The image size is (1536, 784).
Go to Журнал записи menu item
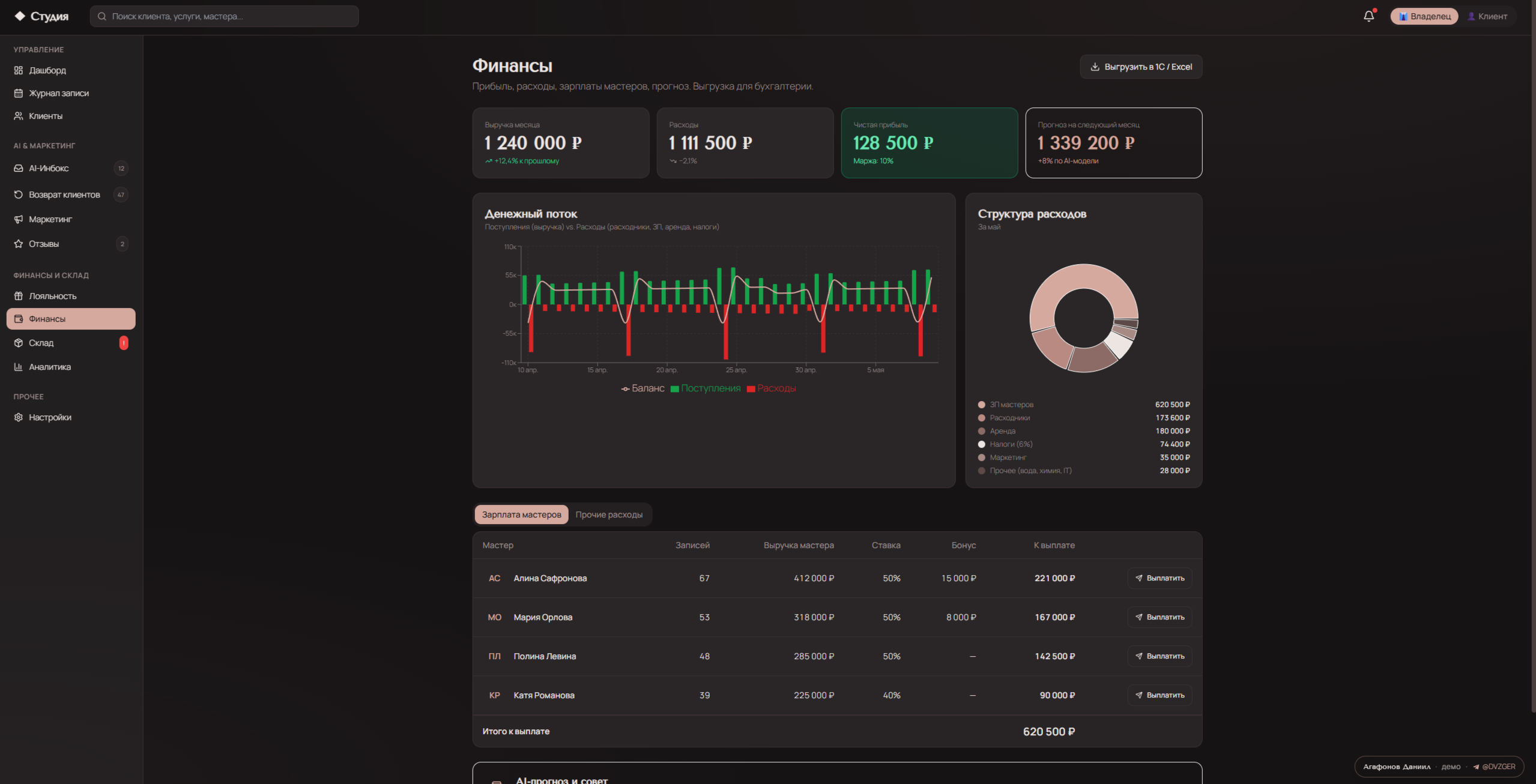tap(71, 93)
